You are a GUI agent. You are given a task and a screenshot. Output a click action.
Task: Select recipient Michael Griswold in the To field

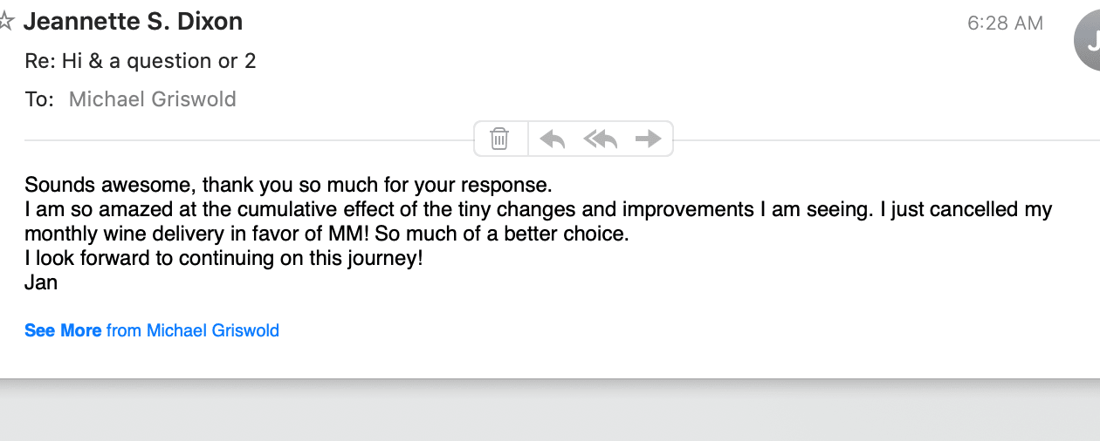152,99
